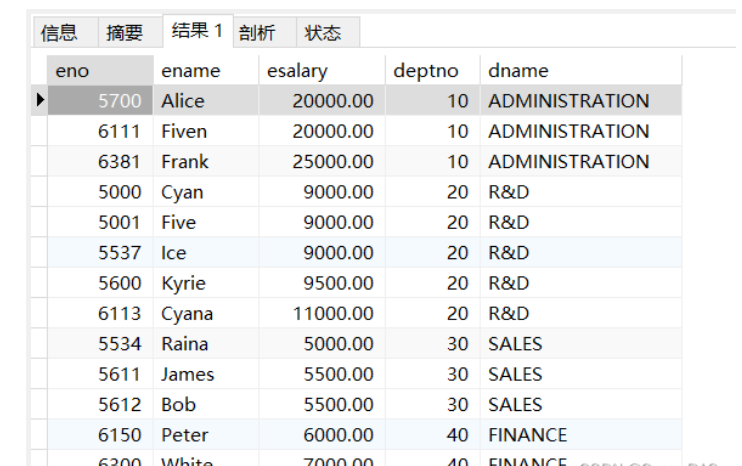Select the Alice name cell
Screen dimensions: 742x466
(205, 101)
